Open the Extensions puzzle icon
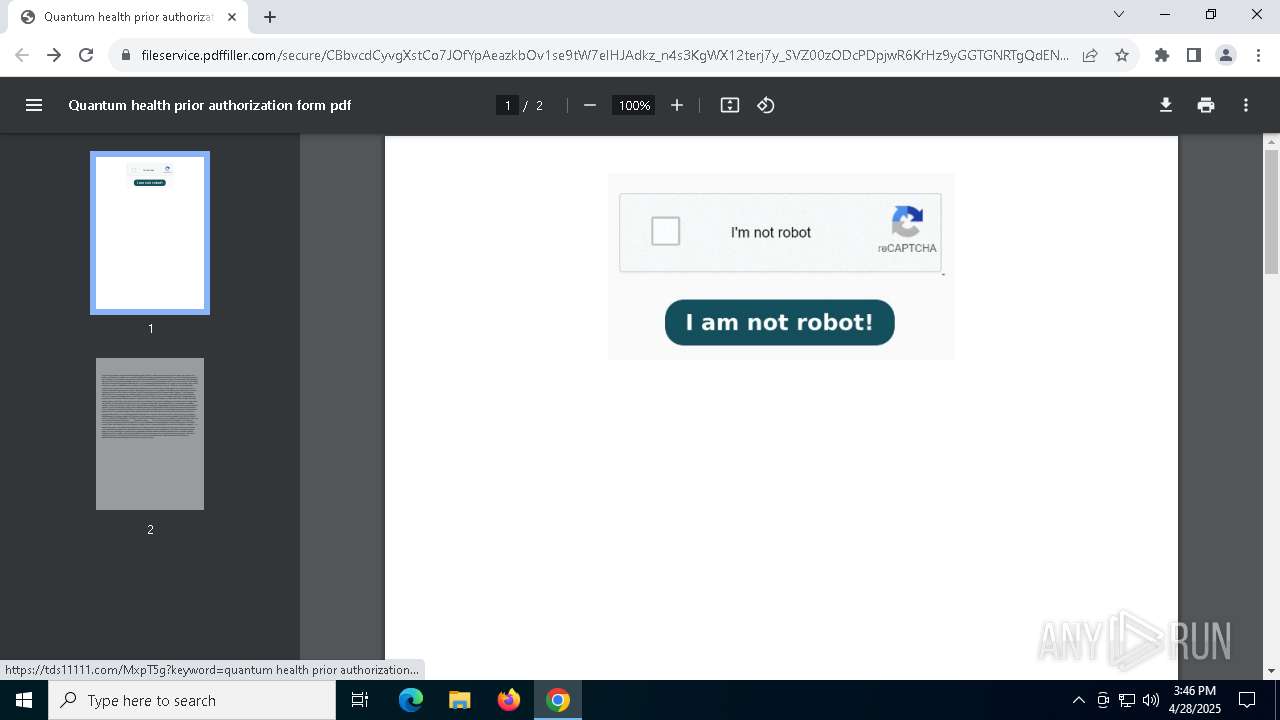The width and height of the screenshot is (1280, 720). [1162, 55]
